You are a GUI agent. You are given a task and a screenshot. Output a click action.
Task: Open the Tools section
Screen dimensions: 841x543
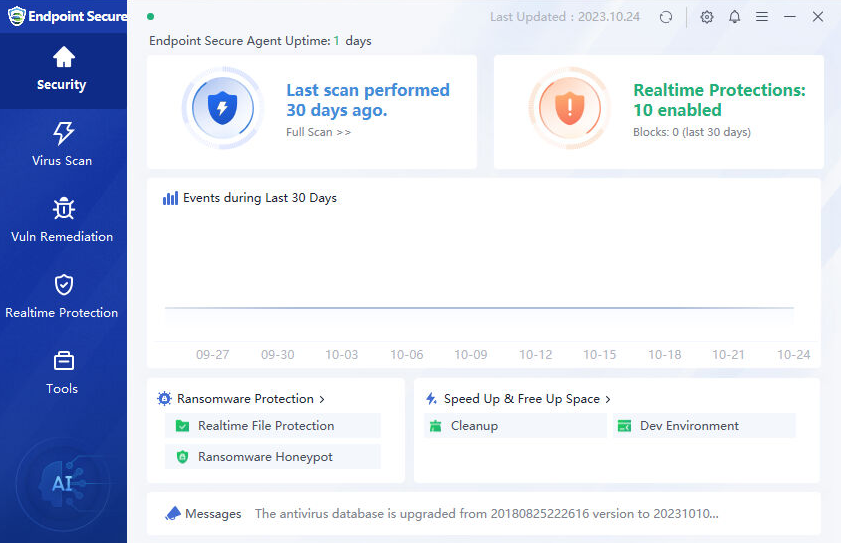62,373
